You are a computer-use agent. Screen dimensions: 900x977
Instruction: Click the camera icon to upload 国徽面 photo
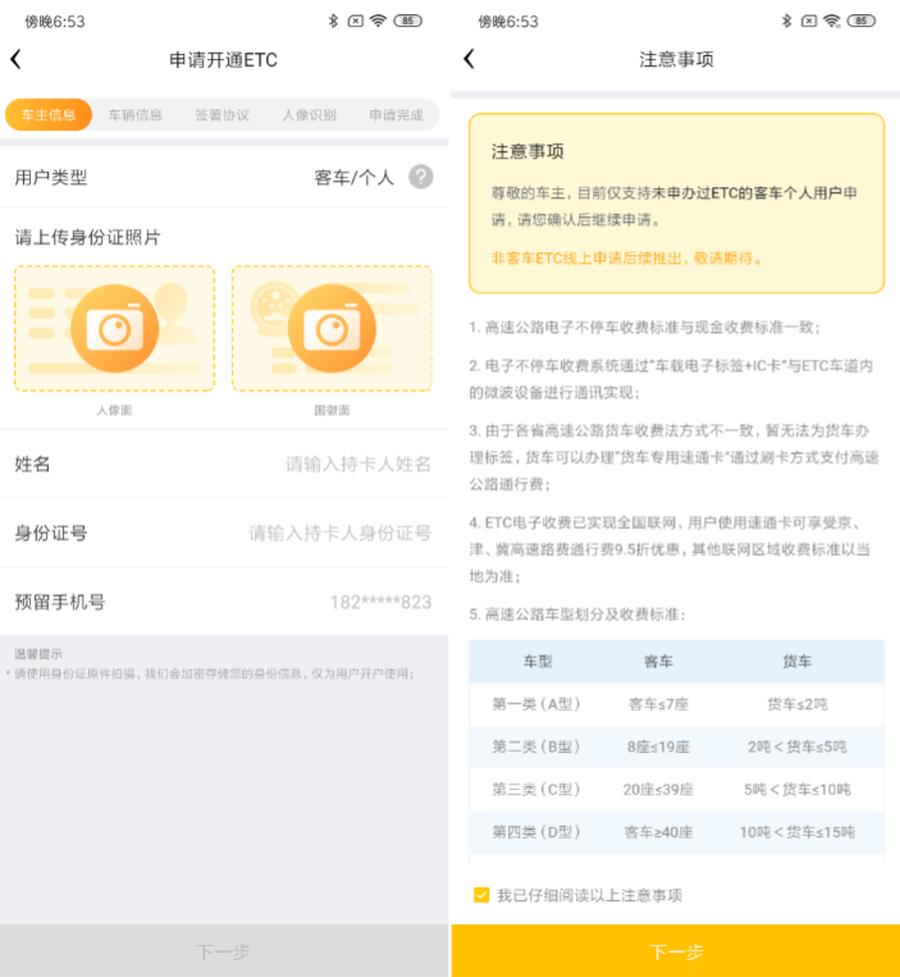[x=333, y=326]
